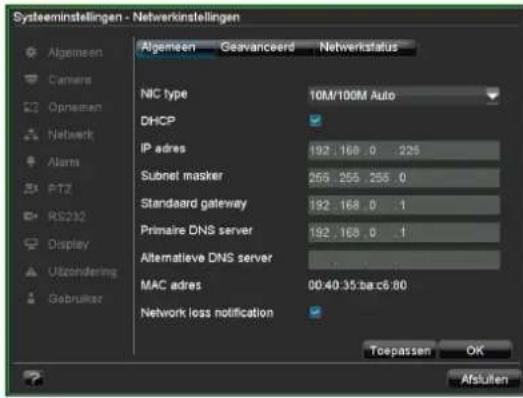Open the Algemeen sidebar section

coord(75,53)
